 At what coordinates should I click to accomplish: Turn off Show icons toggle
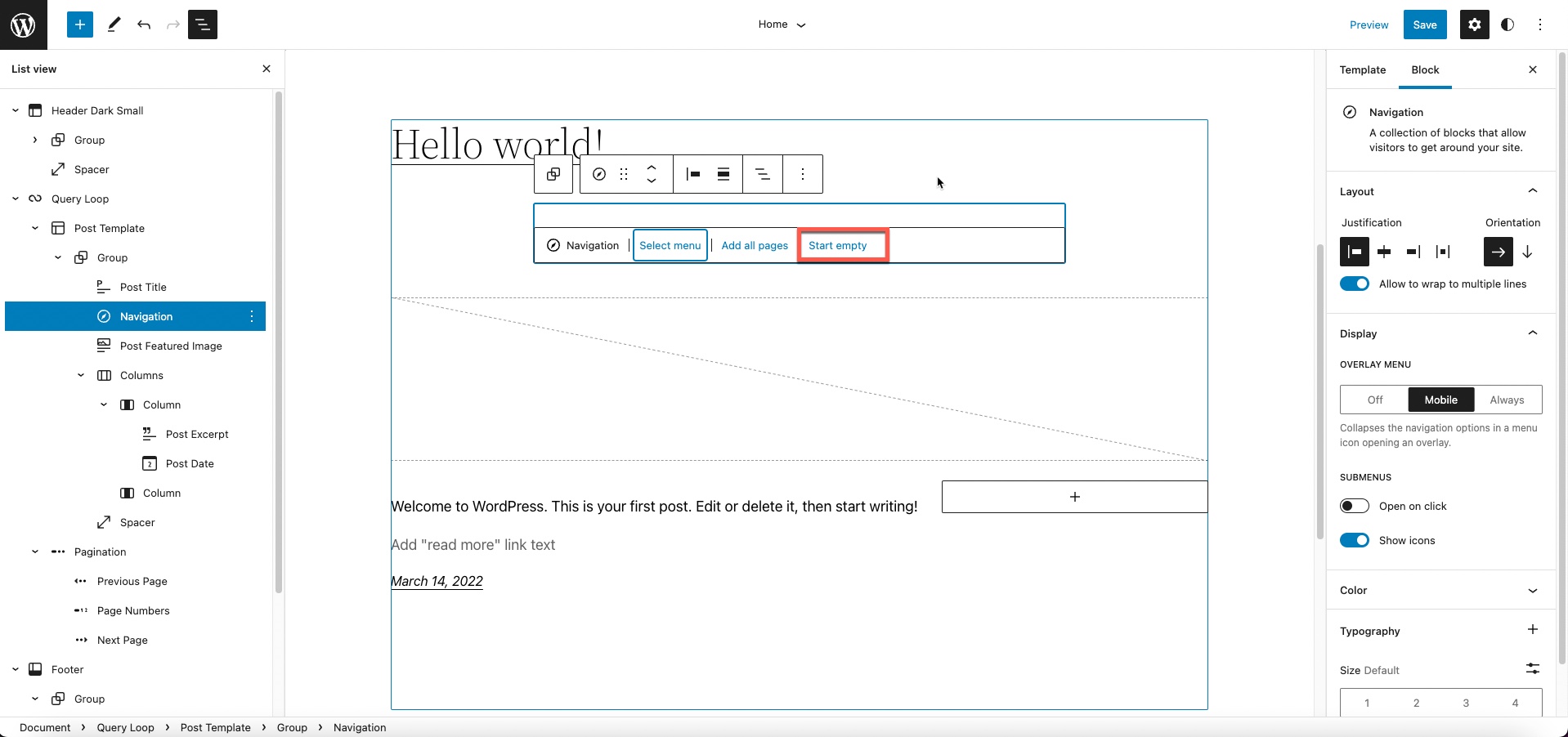[1354, 540]
